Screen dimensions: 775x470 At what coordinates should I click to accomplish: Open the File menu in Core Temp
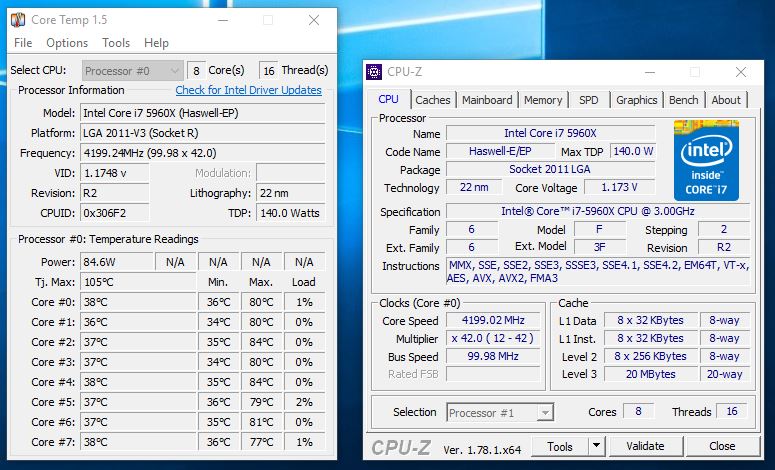coord(23,43)
